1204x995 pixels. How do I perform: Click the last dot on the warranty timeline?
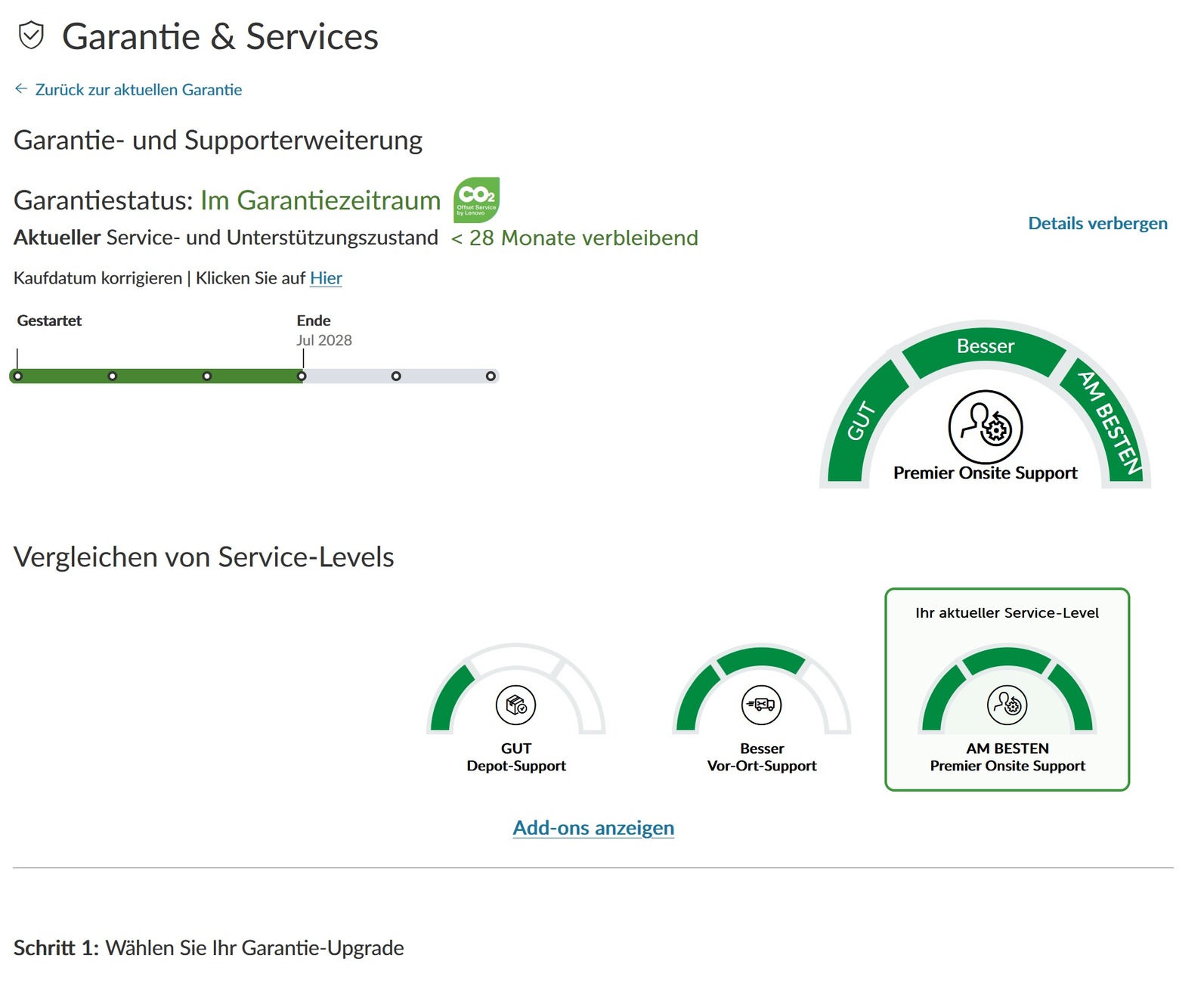click(491, 376)
